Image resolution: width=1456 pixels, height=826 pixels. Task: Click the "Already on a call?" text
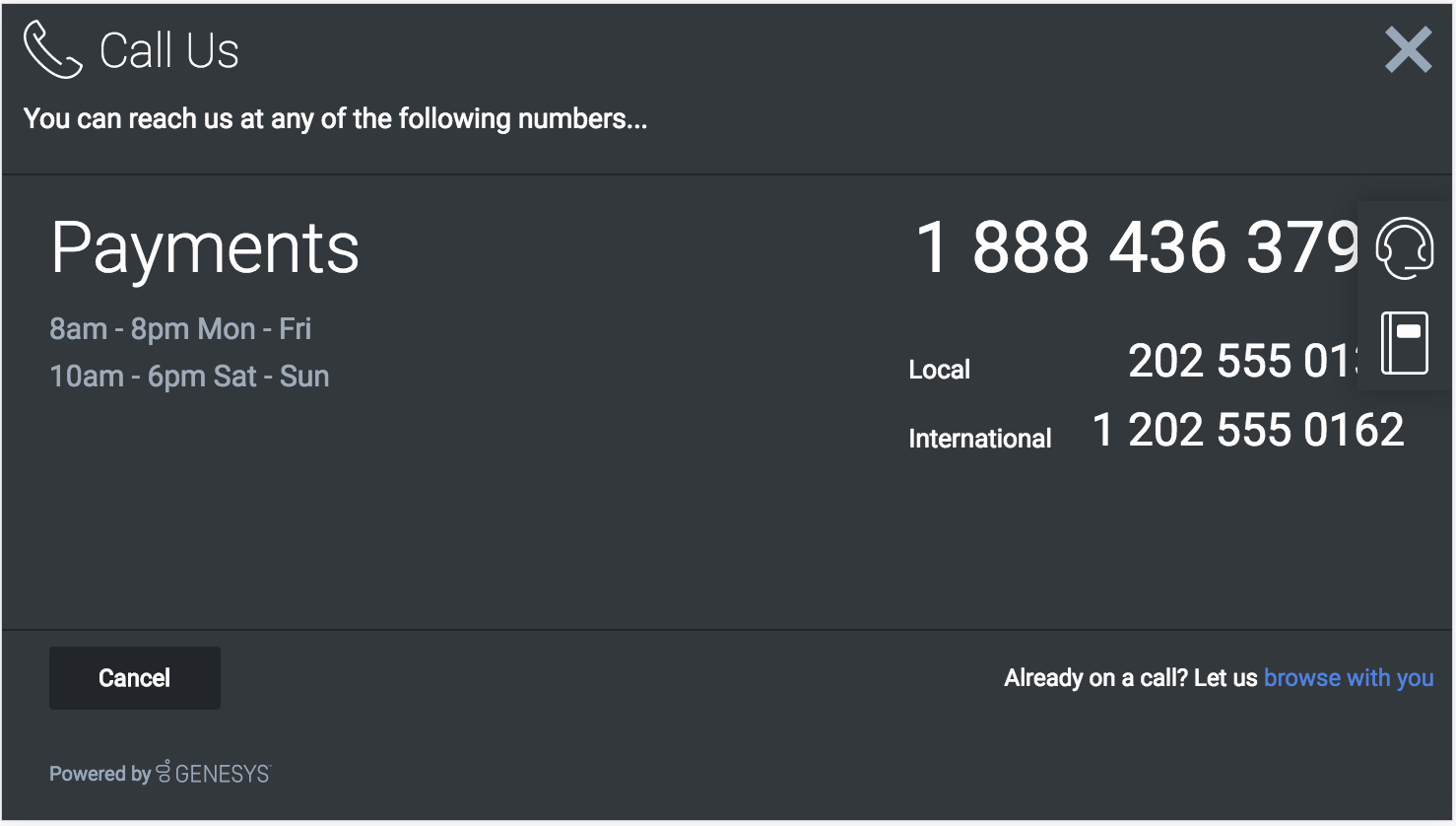tap(1131, 678)
